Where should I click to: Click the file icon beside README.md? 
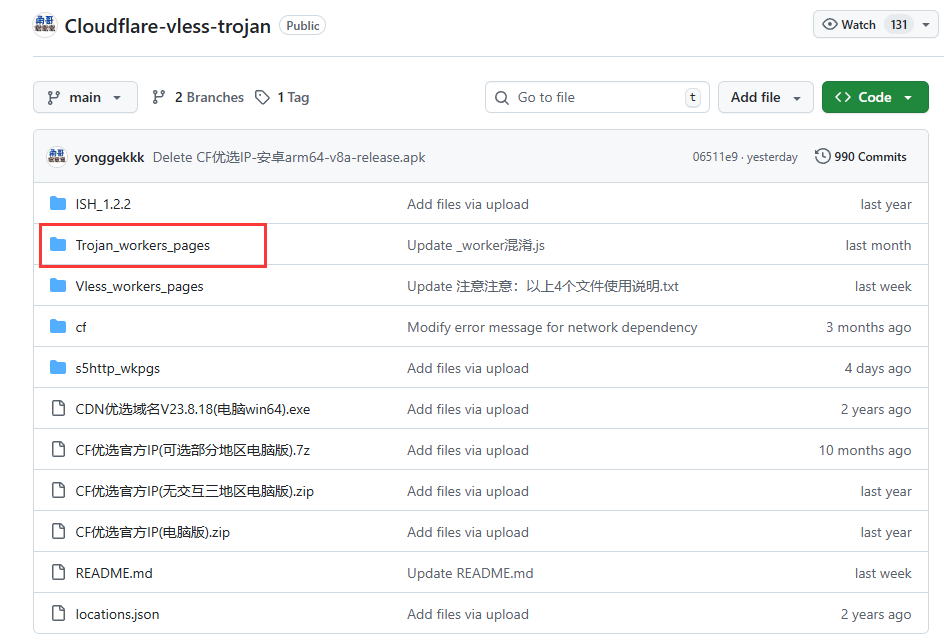coord(58,573)
